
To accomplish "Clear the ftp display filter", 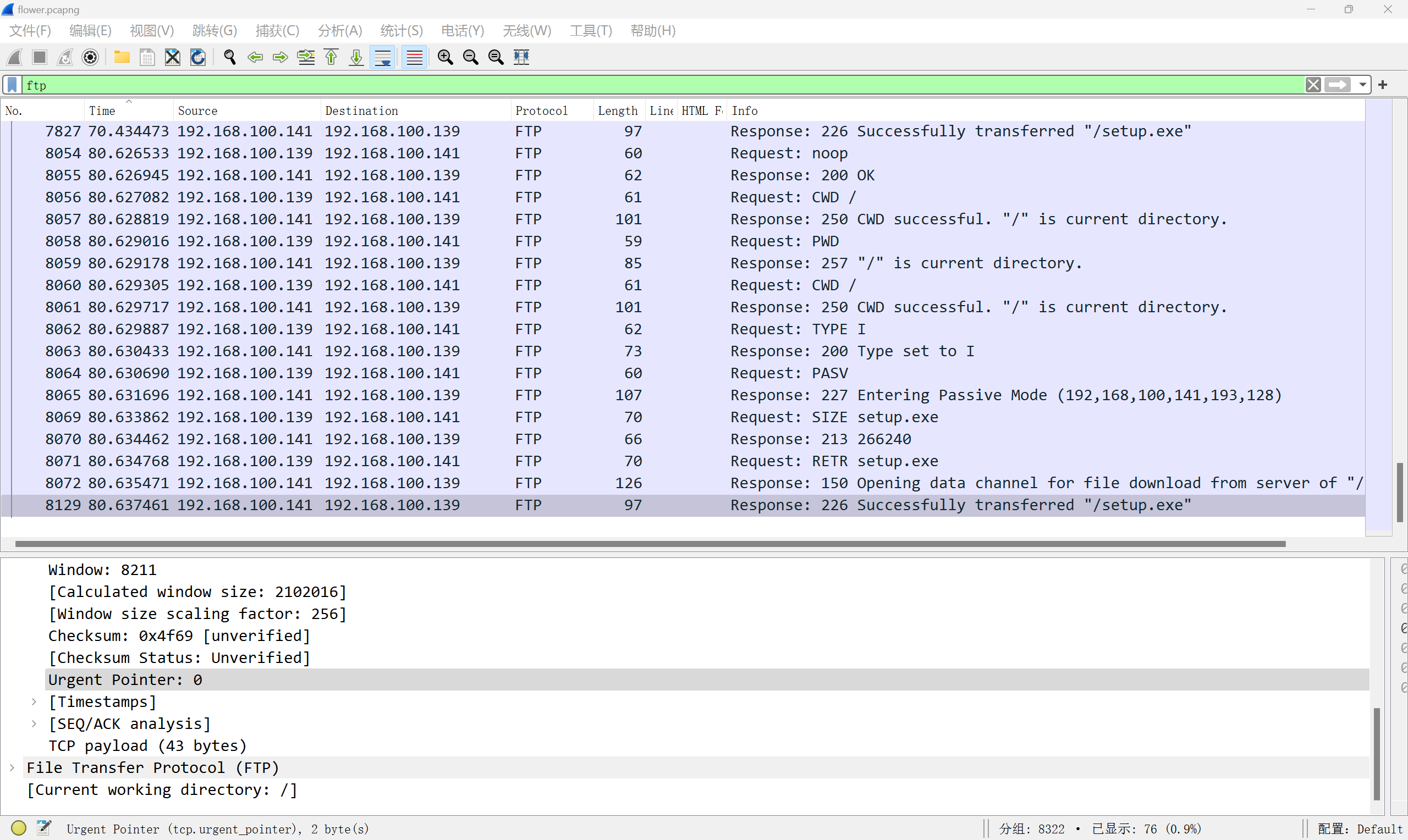I will coord(1313,85).
